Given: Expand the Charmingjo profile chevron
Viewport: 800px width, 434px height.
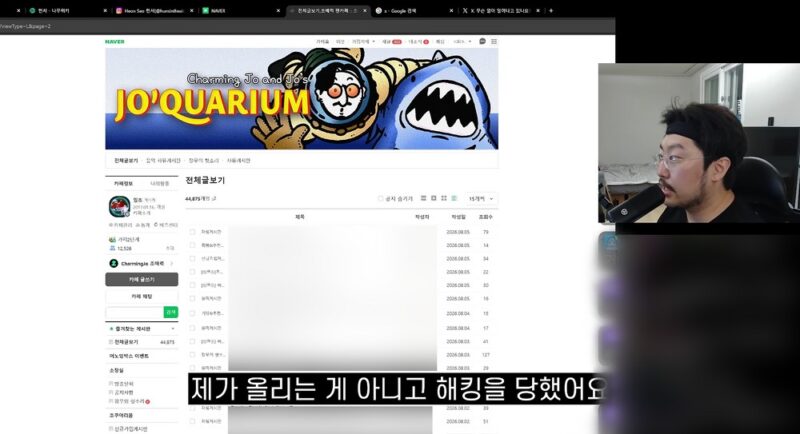Looking at the screenshot, I should click(172, 264).
